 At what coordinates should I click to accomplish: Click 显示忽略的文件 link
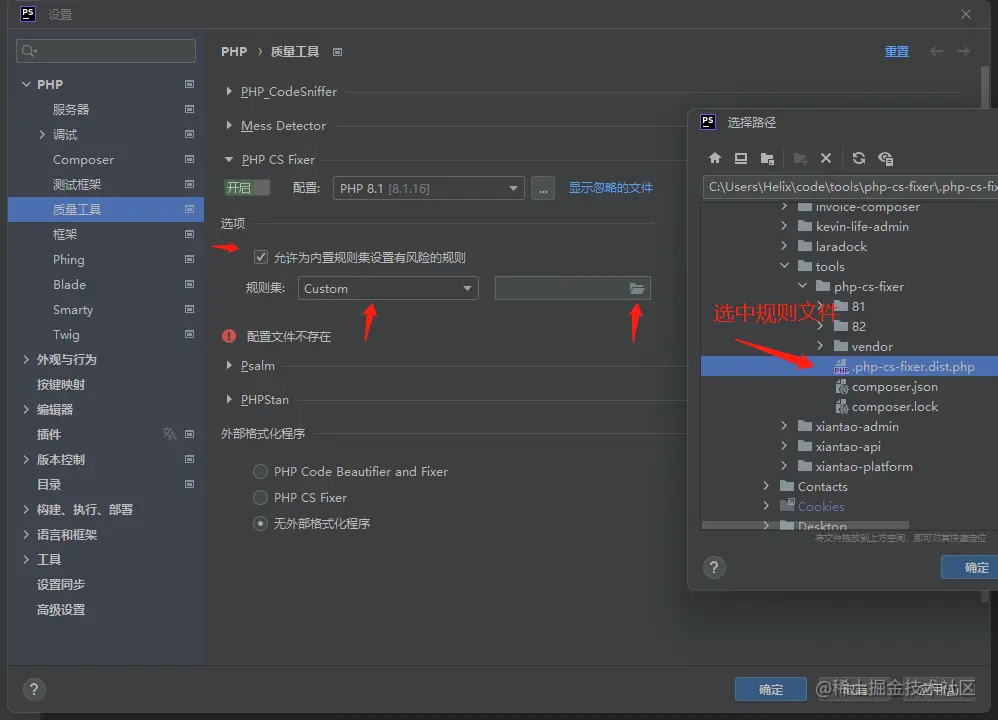(610, 188)
